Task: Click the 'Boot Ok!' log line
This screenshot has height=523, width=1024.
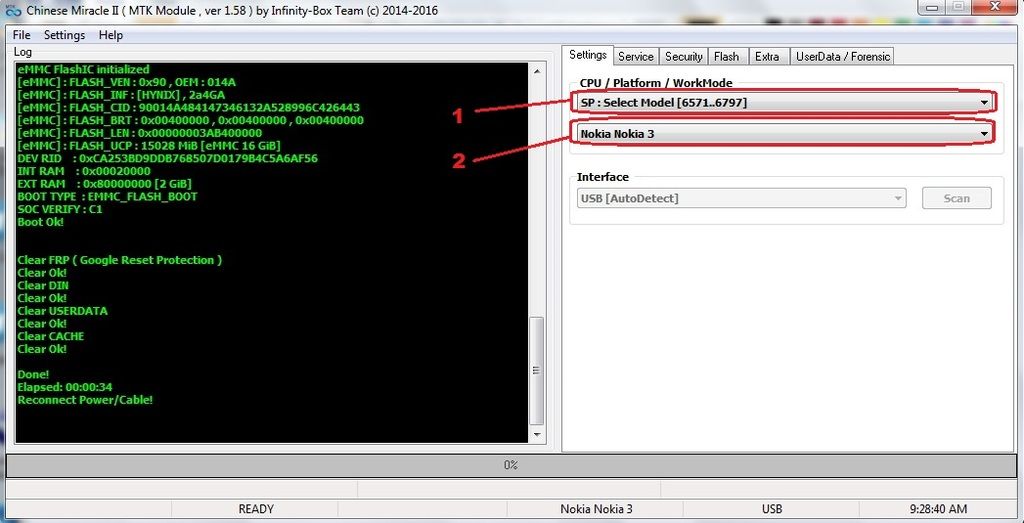Action: (40, 222)
